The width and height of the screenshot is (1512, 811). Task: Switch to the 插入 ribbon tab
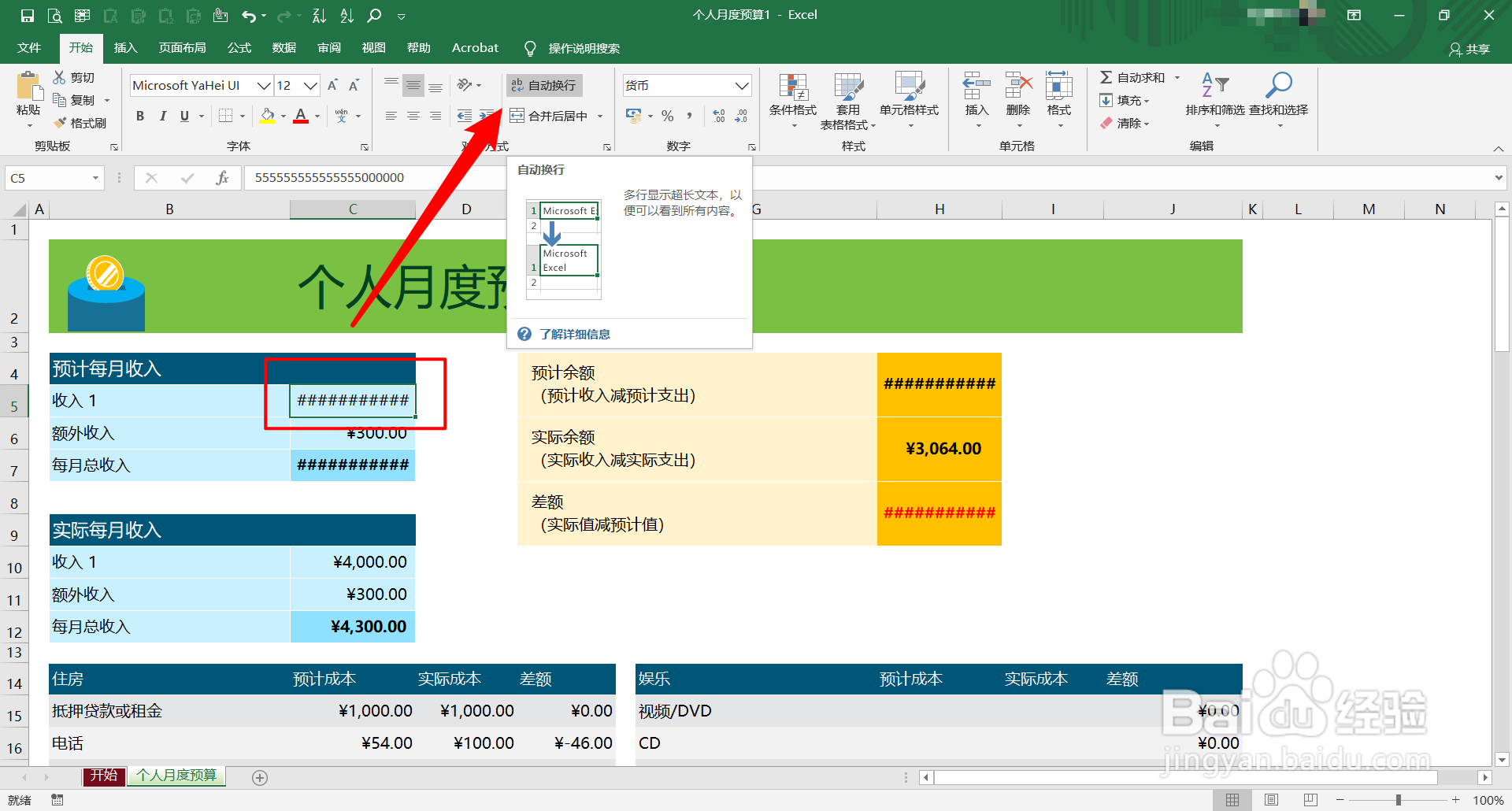[x=124, y=48]
